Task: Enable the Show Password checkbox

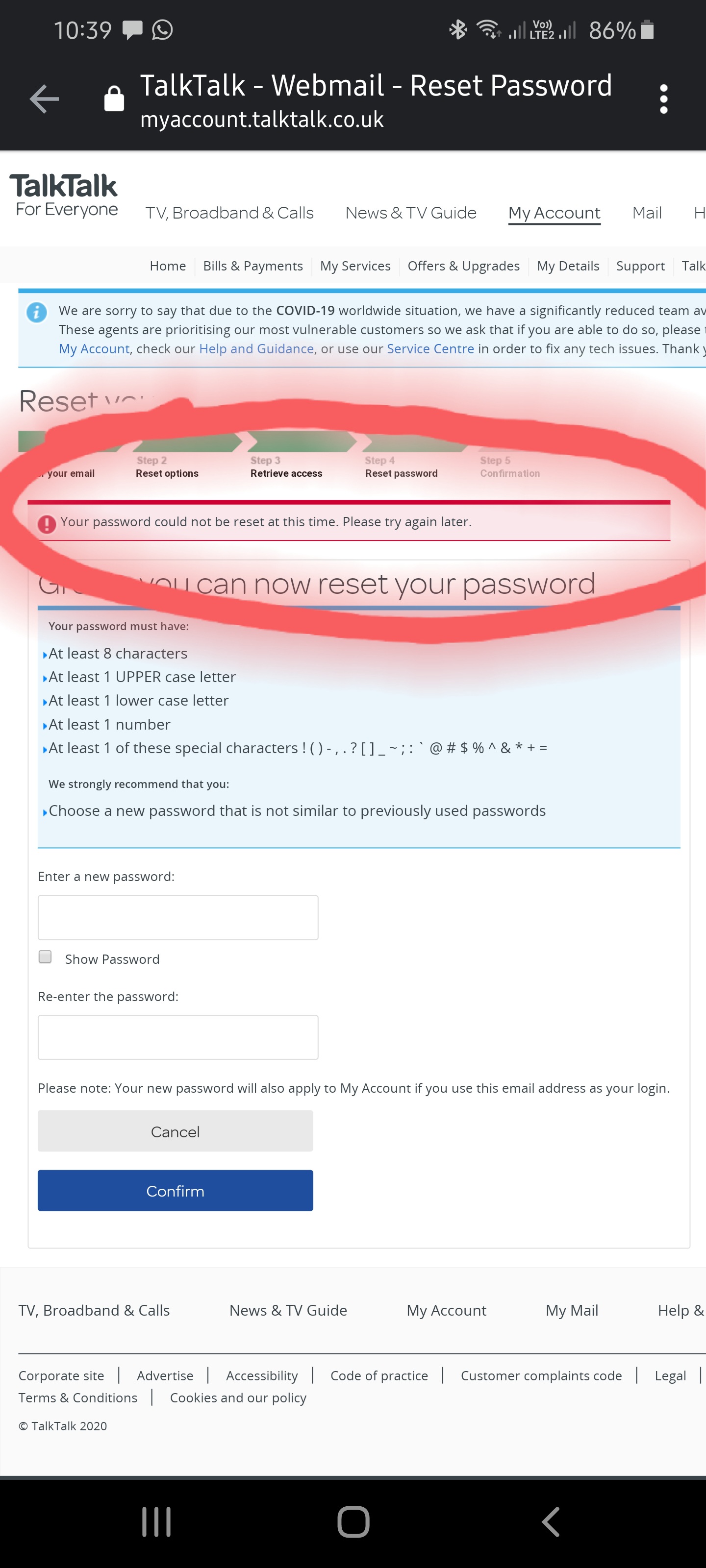Action: pos(45,957)
